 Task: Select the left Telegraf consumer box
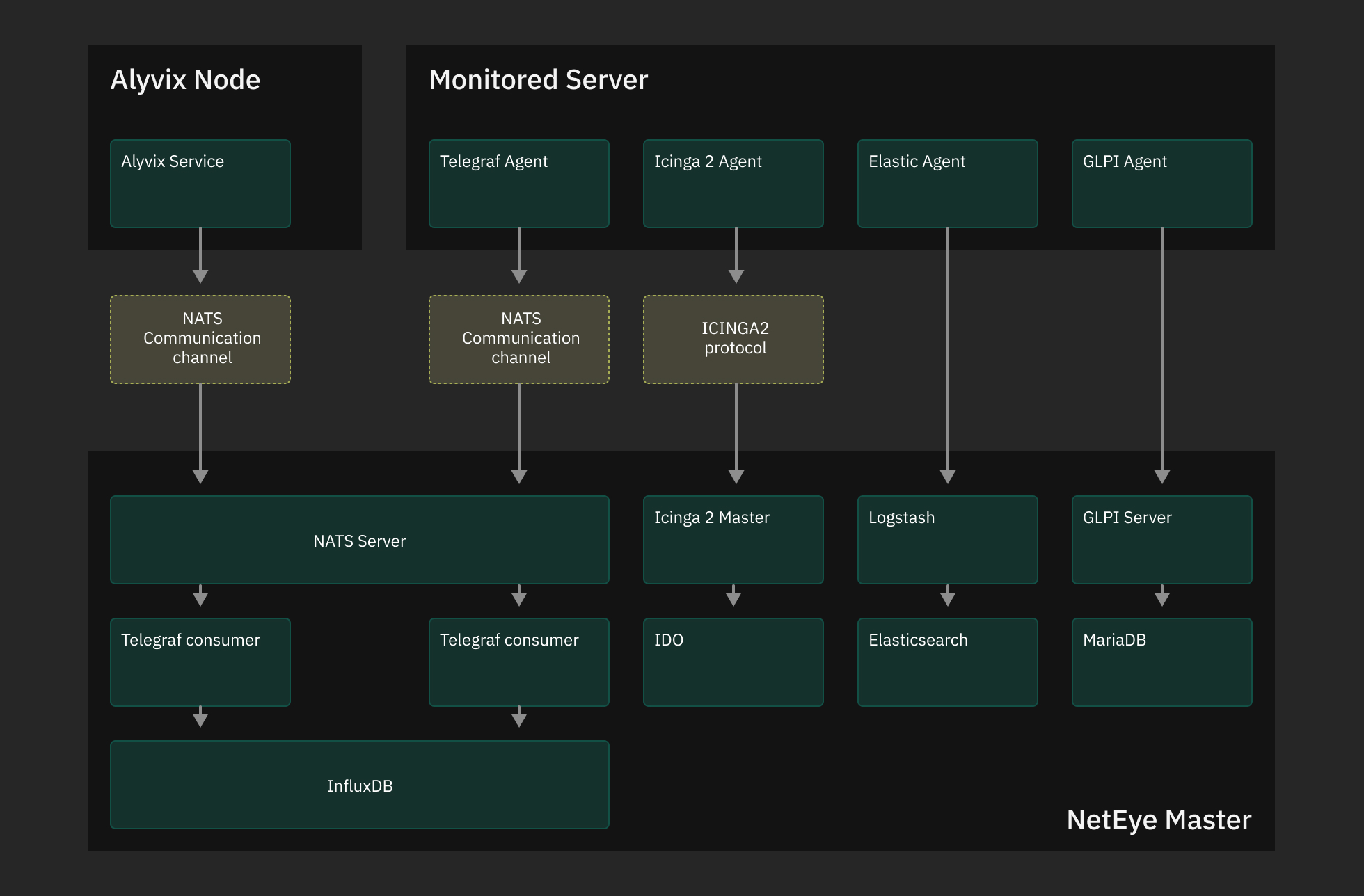(200, 662)
